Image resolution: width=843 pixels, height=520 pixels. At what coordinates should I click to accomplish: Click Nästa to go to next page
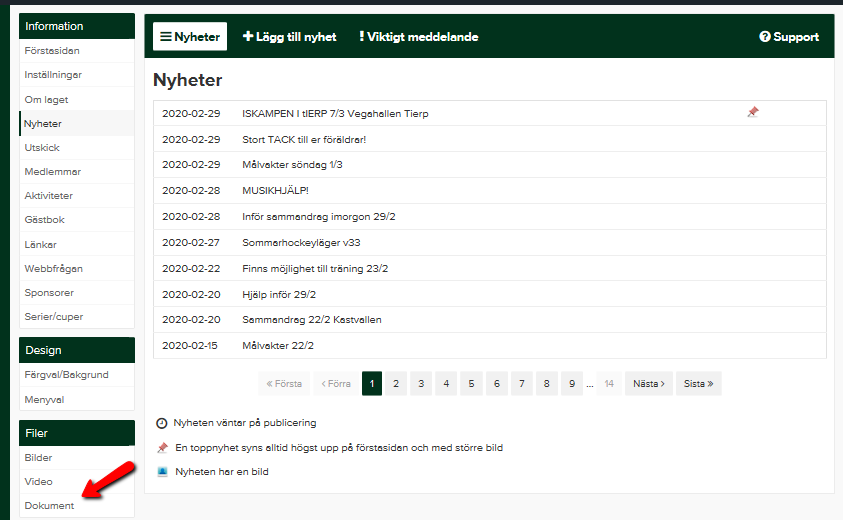[x=648, y=383]
